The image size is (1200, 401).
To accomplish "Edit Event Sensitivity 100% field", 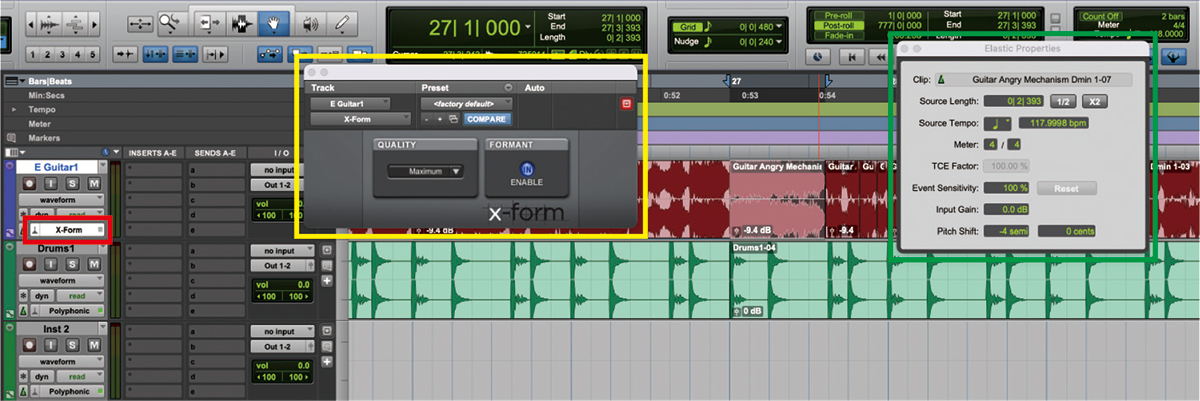I will pos(1007,188).
